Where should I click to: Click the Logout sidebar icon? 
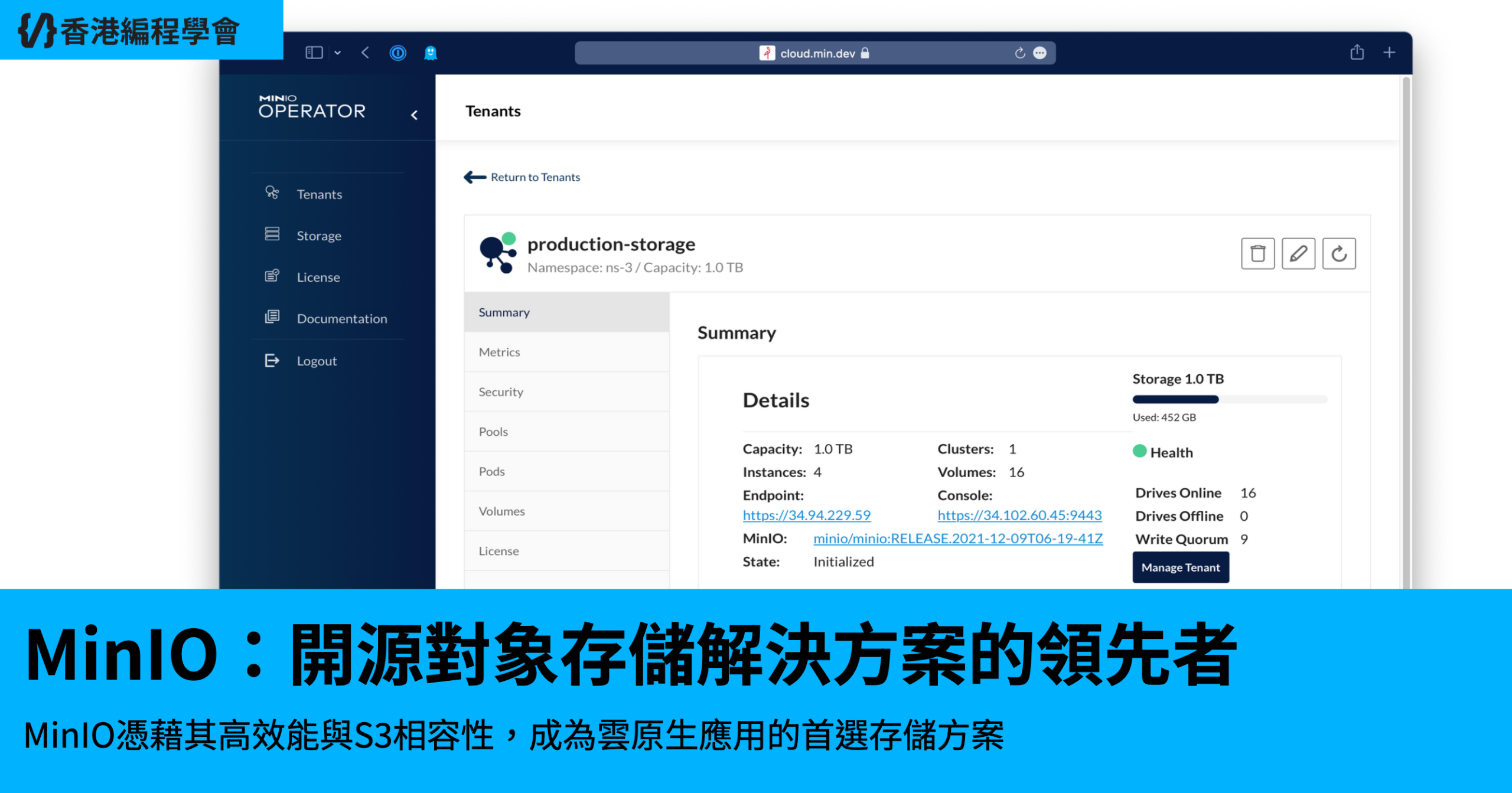(272, 360)
